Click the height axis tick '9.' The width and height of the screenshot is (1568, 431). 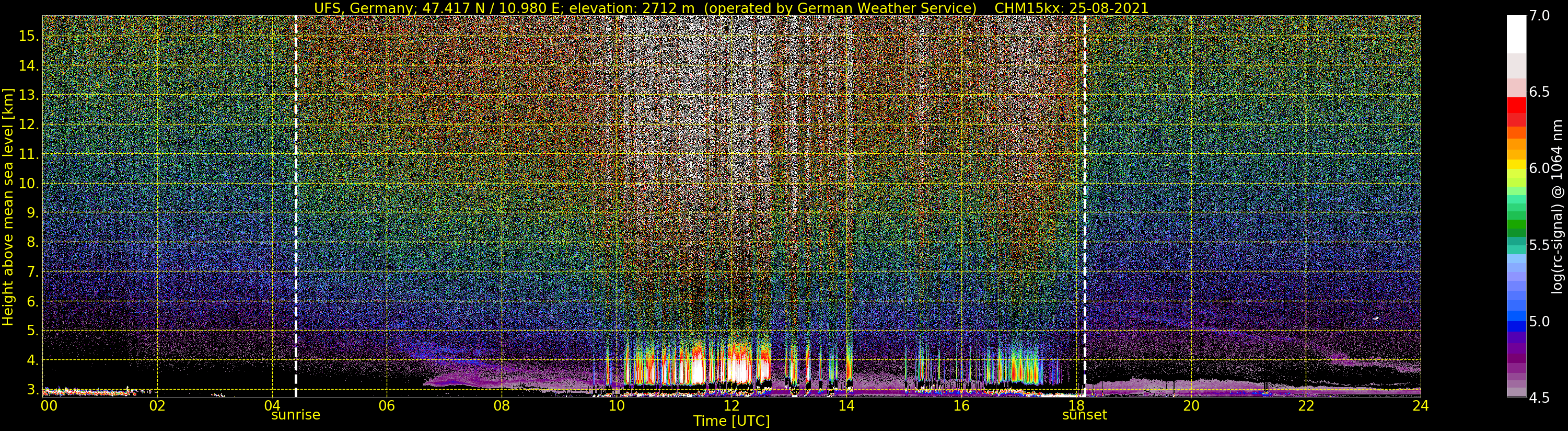tap(32, 213)
